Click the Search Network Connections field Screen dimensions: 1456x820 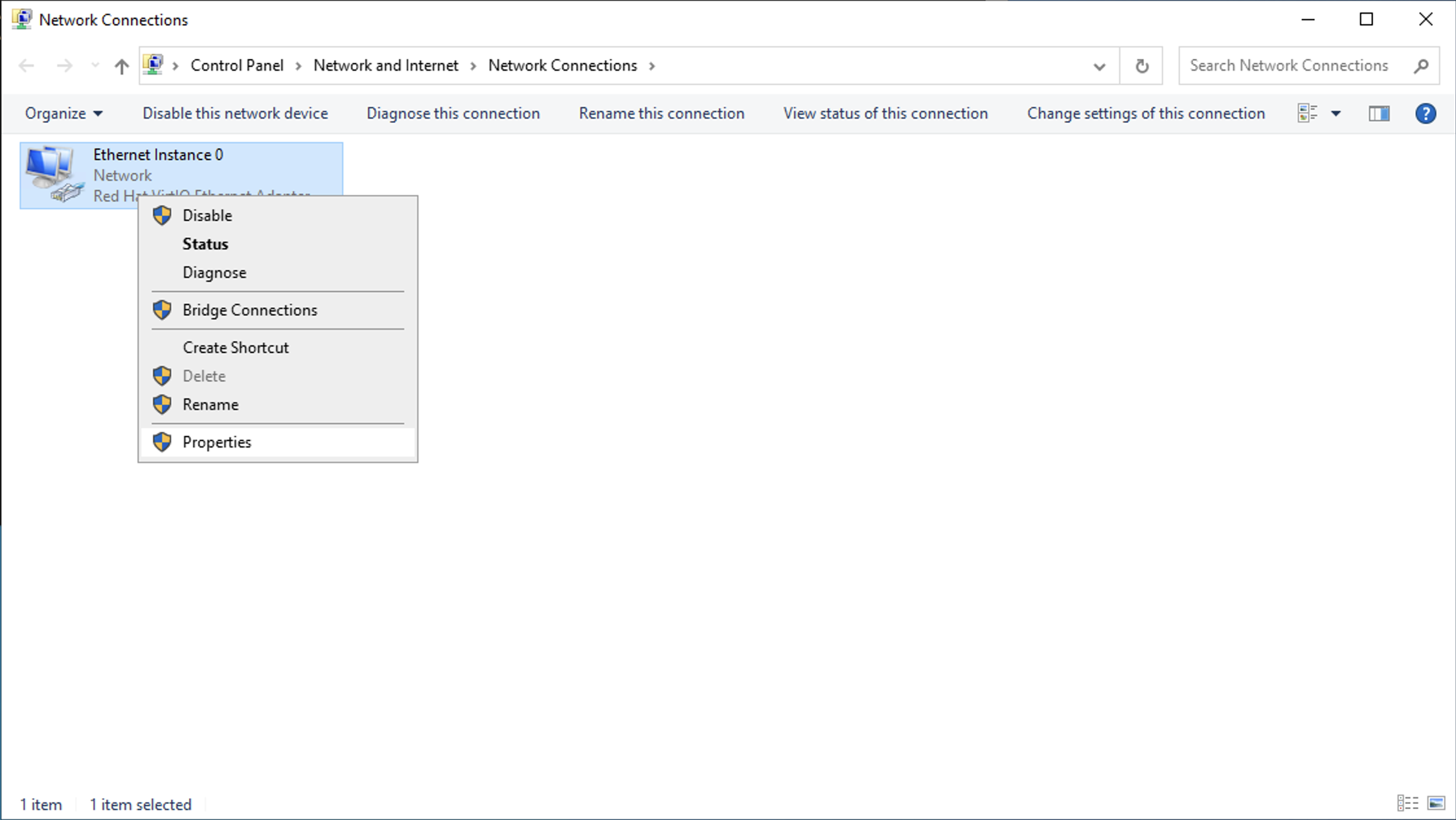tap(1289, 65)
